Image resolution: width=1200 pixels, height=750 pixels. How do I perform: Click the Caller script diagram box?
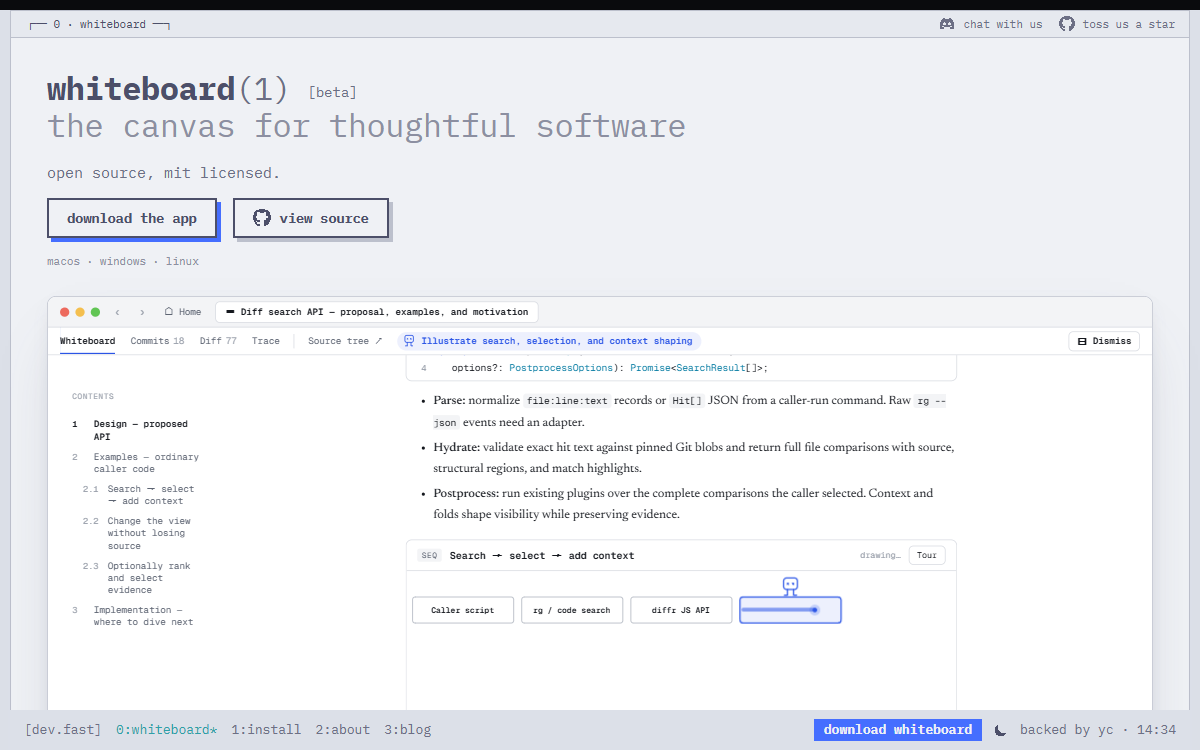463,610
